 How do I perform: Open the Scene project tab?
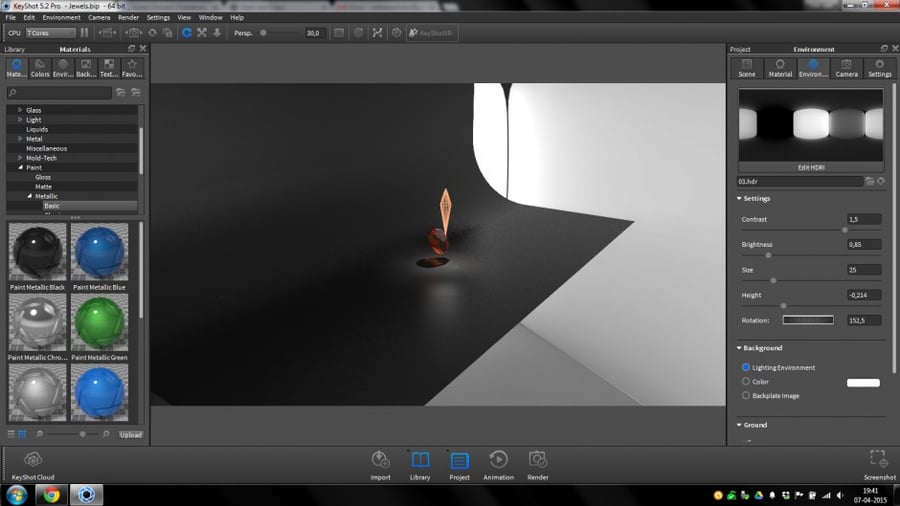pyautogui.click(x=747, y=68)
